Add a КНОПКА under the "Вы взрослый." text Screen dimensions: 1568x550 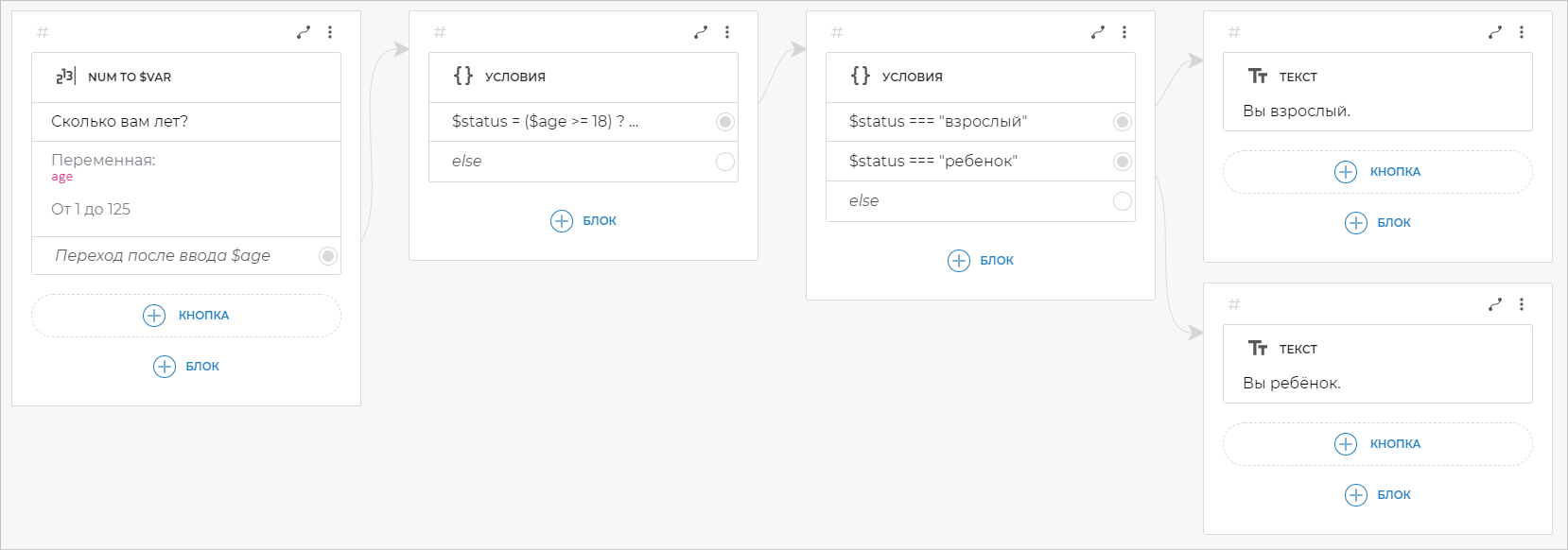point(1377,172)
